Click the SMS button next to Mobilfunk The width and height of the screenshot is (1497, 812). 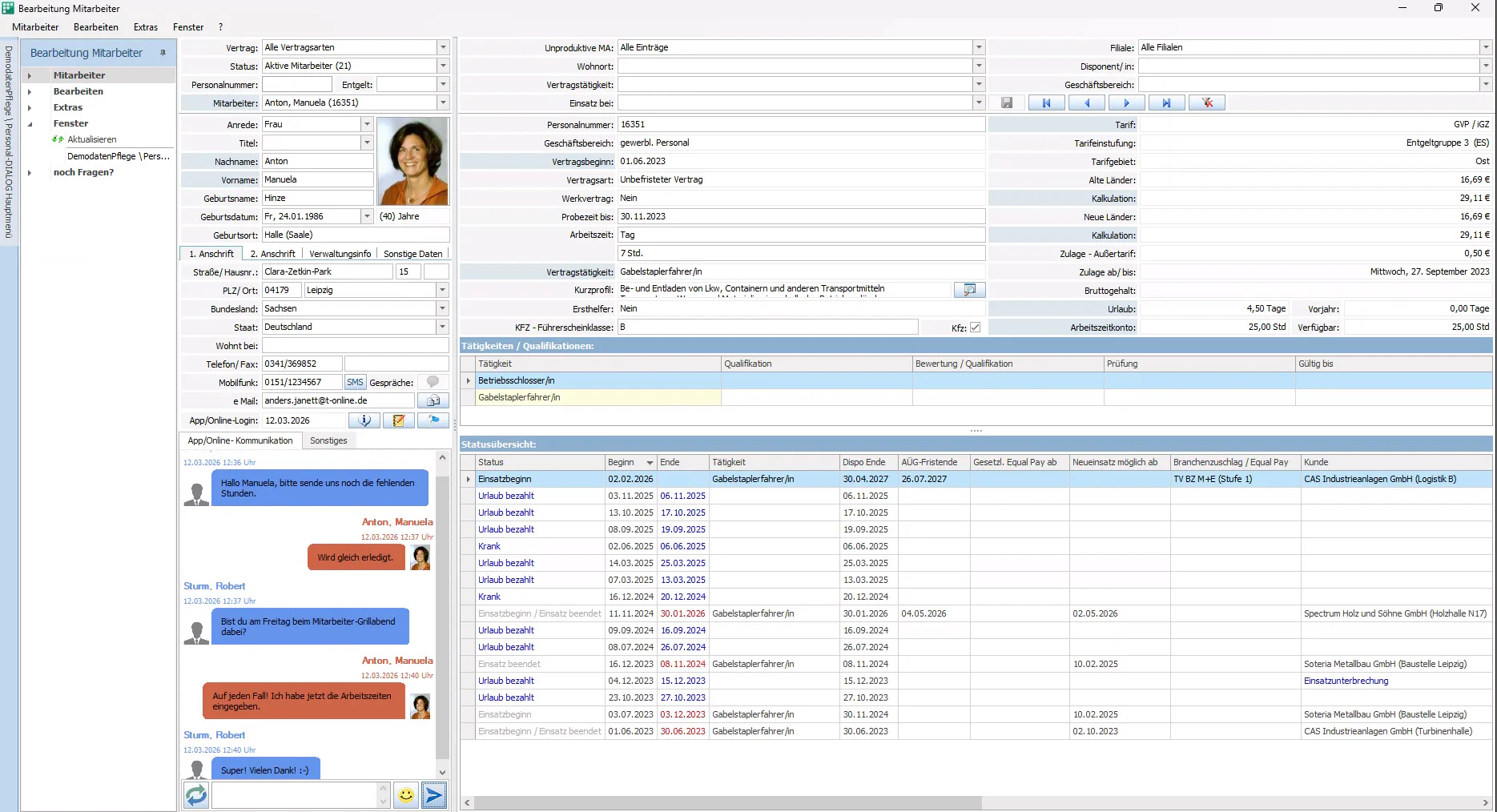(x=355, y=382)
